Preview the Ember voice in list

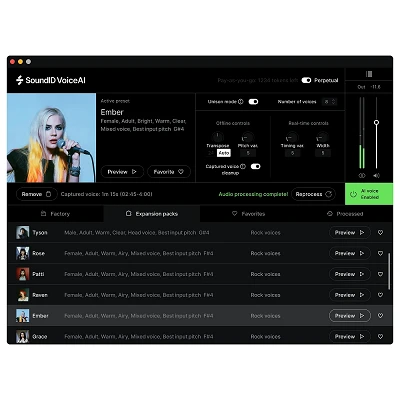350,316
